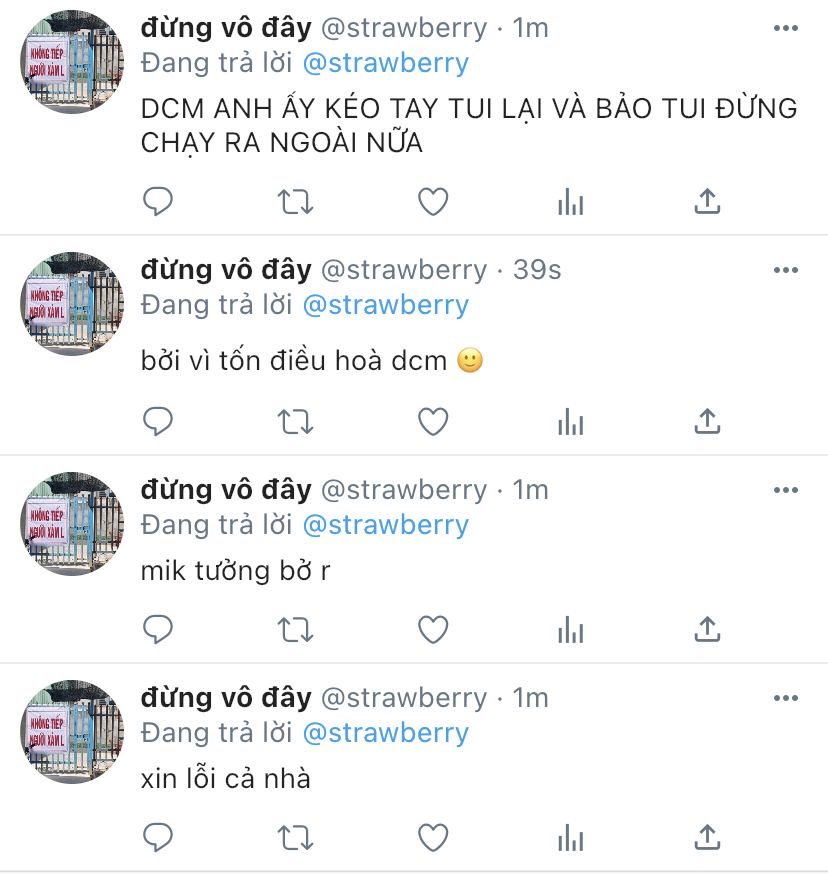This screenshot has height=874, width=828.
Task: Reply to the tweet starting 'DCM ANH ẤY KÉO TAY'
Action: coord(158,201)
